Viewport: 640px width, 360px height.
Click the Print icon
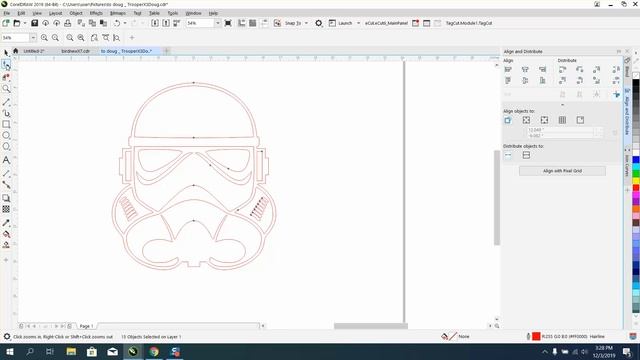point(68,23)
